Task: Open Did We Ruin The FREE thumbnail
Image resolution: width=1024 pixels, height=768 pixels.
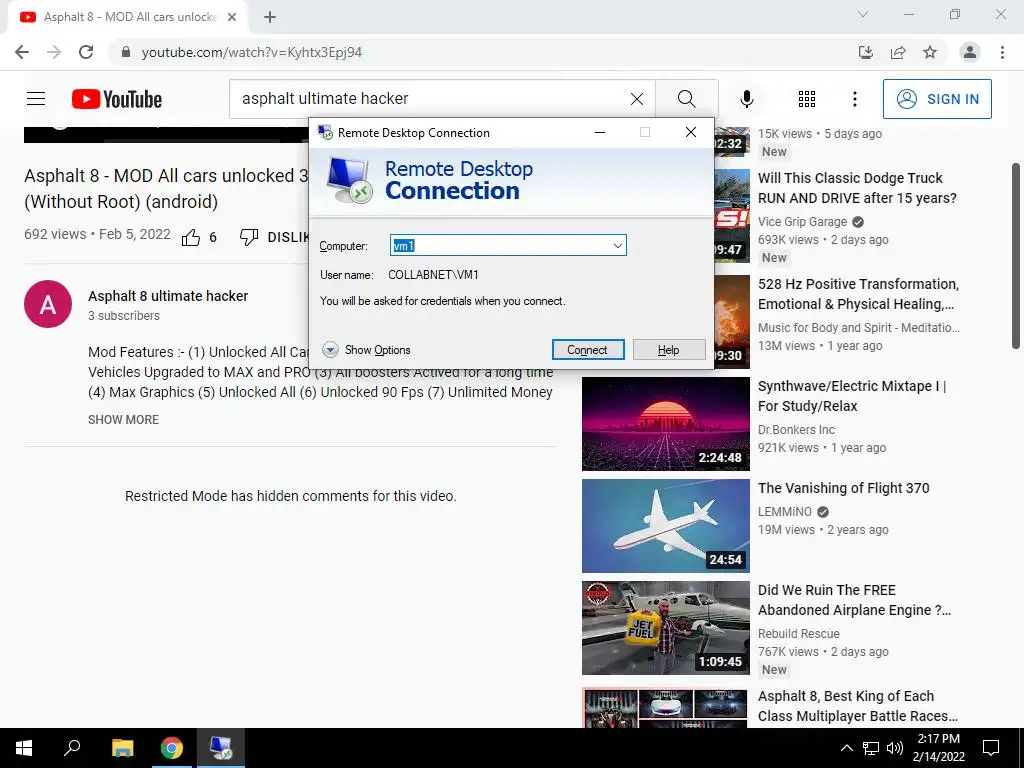Action: 665,628
